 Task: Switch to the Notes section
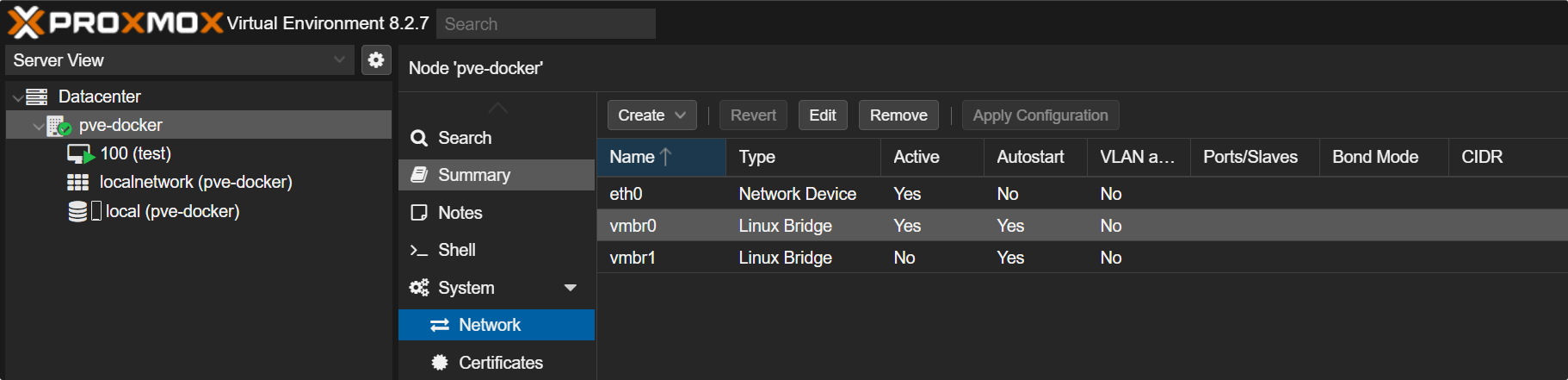(460, 213)
